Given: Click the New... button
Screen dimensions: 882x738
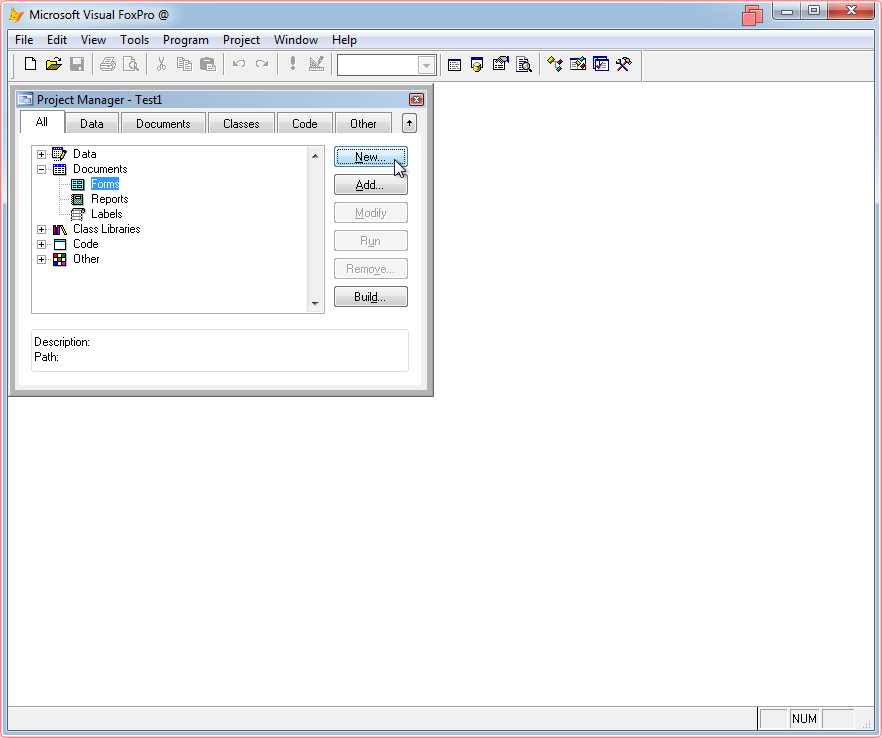Looking at the screenshot, I should 371,157.
